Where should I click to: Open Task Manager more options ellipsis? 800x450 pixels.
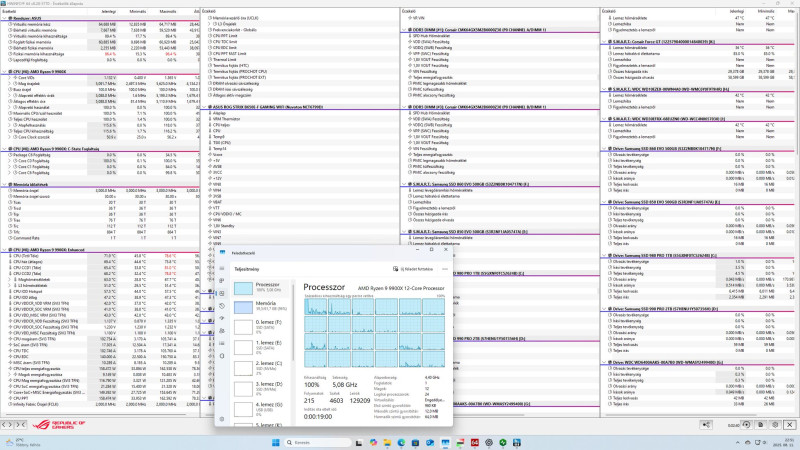(444, 269)
